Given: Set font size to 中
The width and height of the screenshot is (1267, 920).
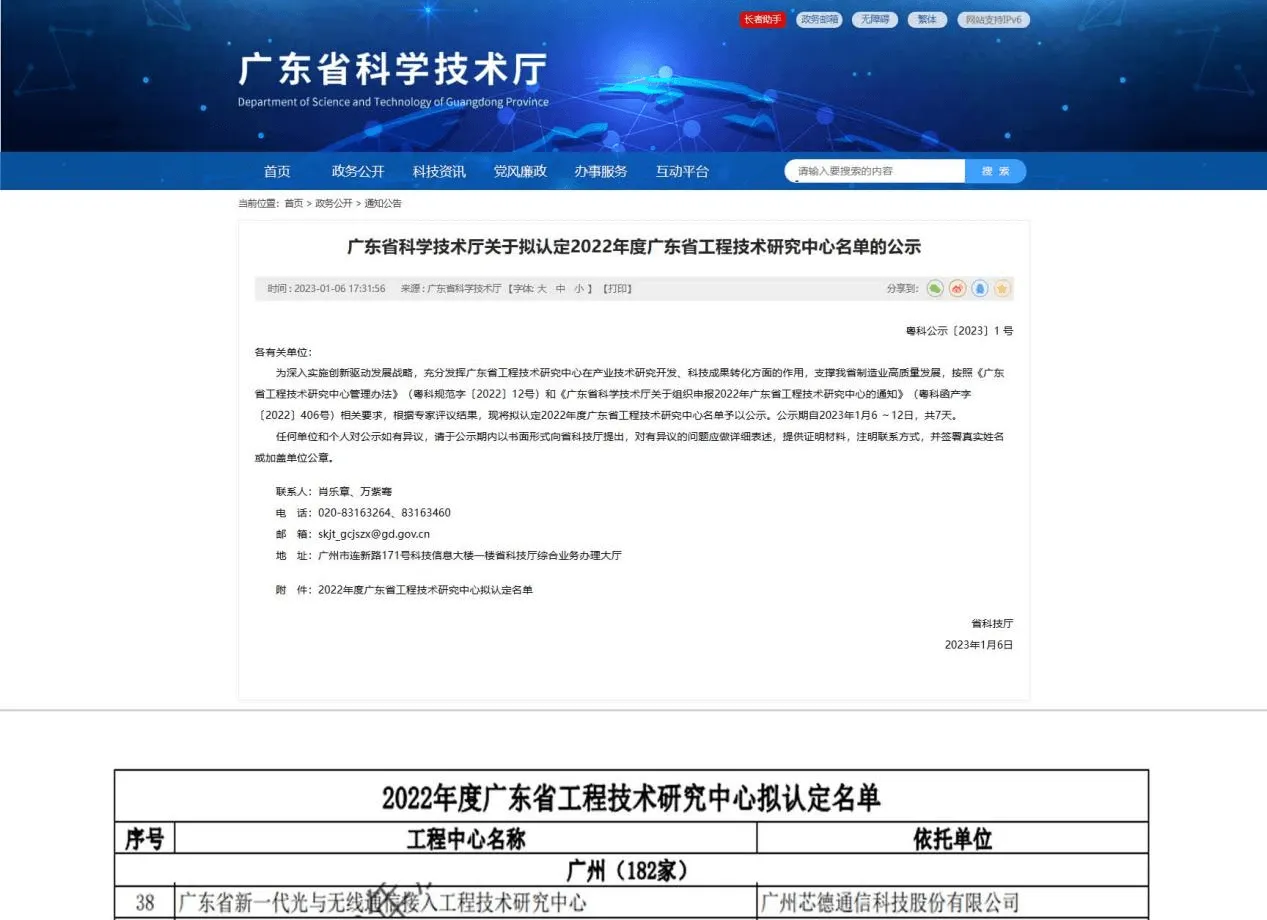Looking at the screenshot, I should (561, 289).
